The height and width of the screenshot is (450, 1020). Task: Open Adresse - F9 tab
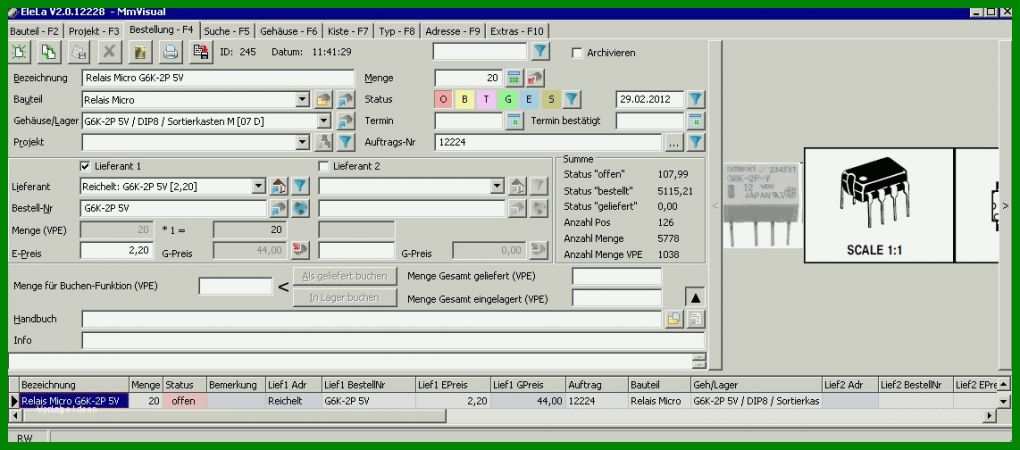click(453, 31)
